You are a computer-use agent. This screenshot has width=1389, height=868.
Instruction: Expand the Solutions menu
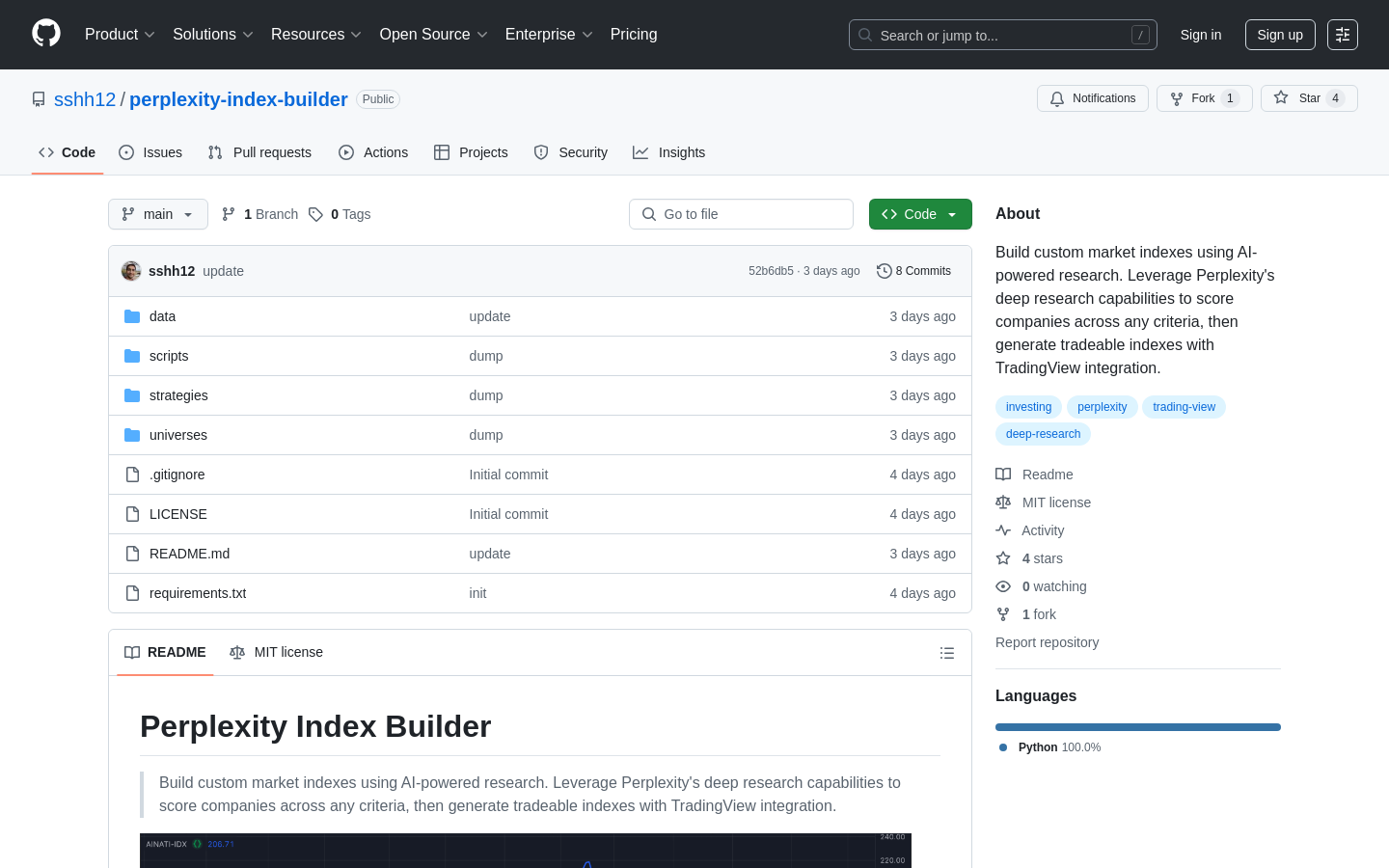213,35
